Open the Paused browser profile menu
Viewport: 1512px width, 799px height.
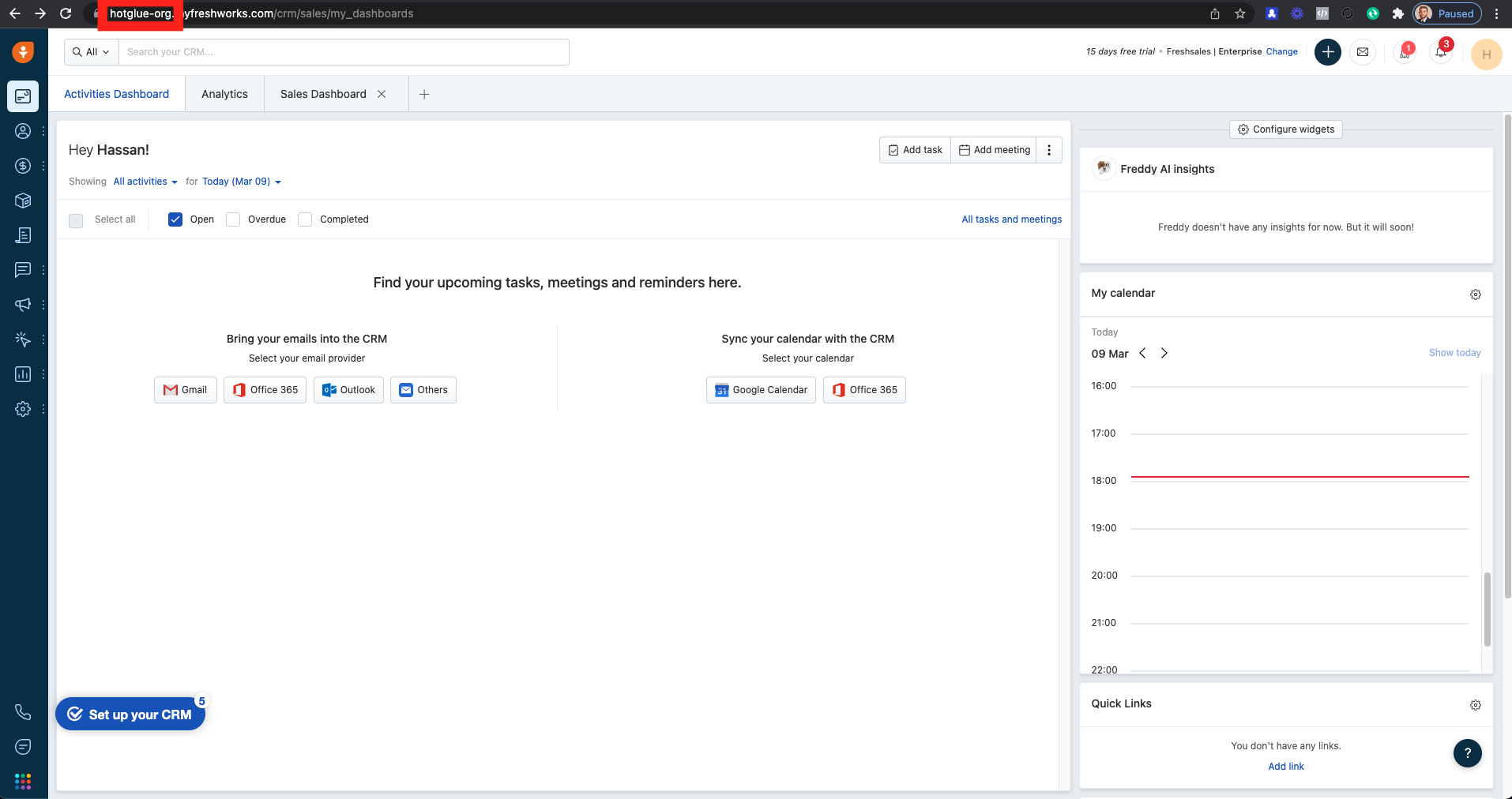click(1446, 13)
